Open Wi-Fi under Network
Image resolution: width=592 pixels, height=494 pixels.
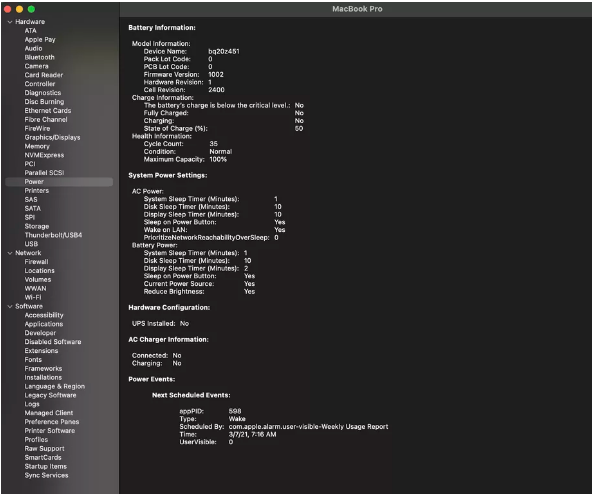click(33, 297)
